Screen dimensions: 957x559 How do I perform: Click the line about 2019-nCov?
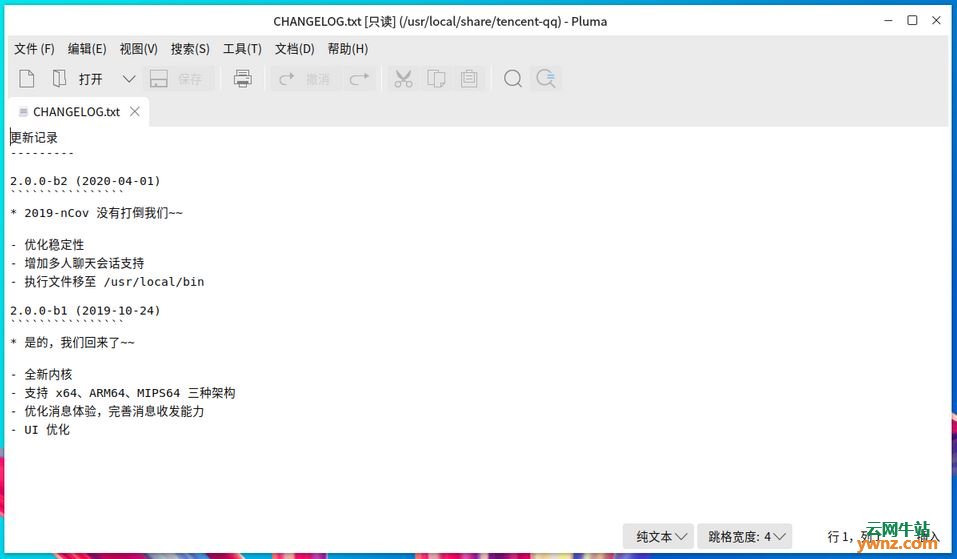96,213
